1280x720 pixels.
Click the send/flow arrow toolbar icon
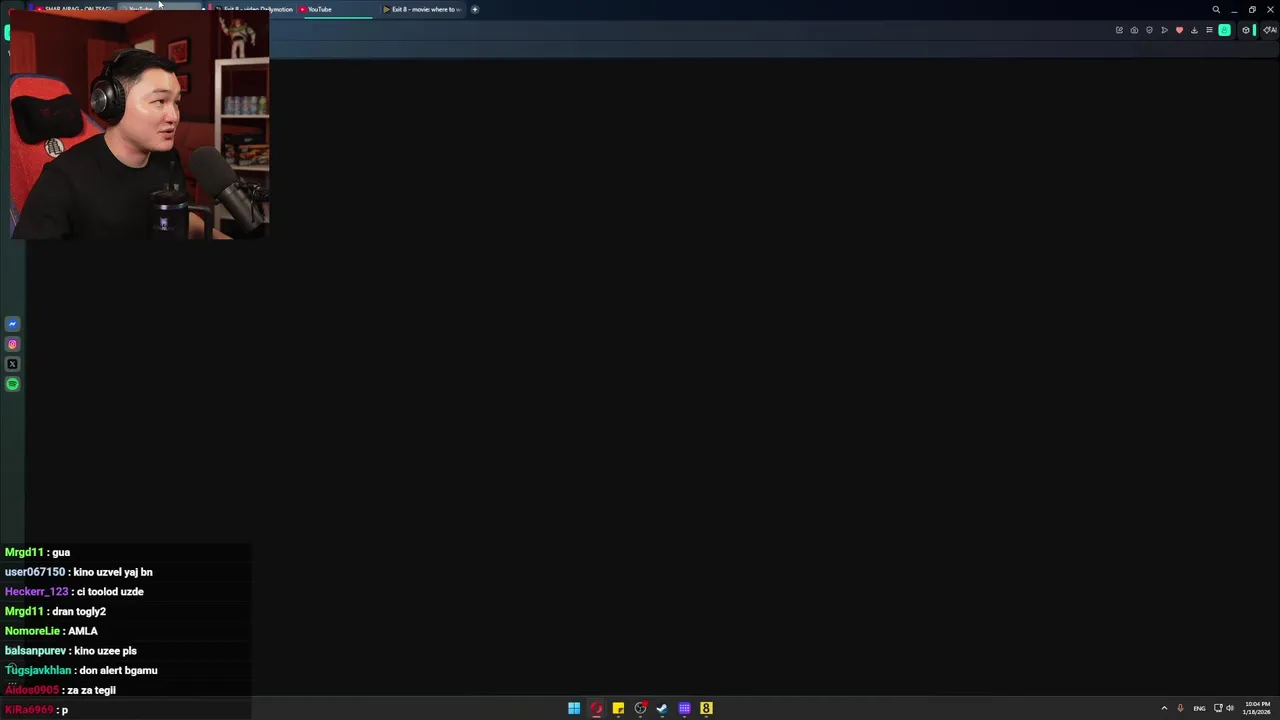pos(1164,30)
